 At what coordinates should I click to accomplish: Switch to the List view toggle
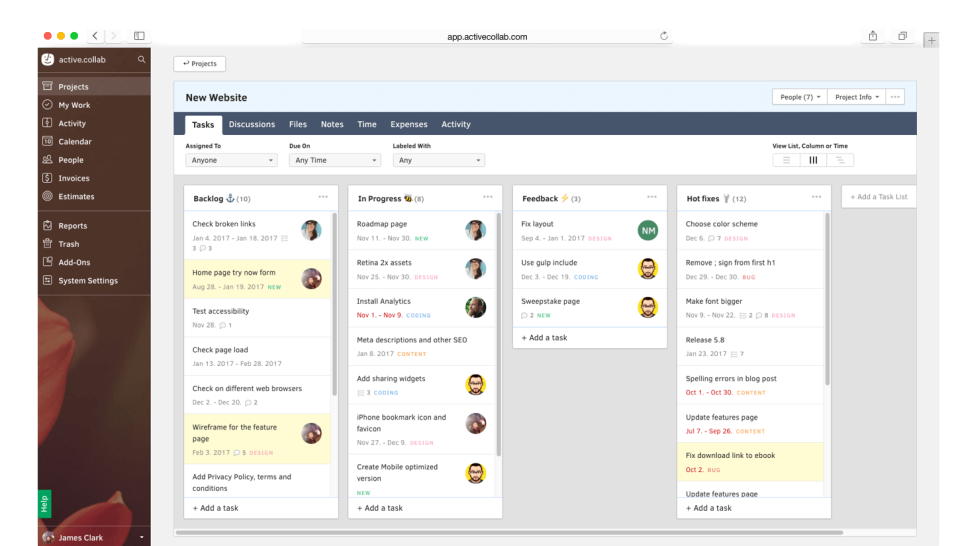pyautogui.click(x=786, y=160)
